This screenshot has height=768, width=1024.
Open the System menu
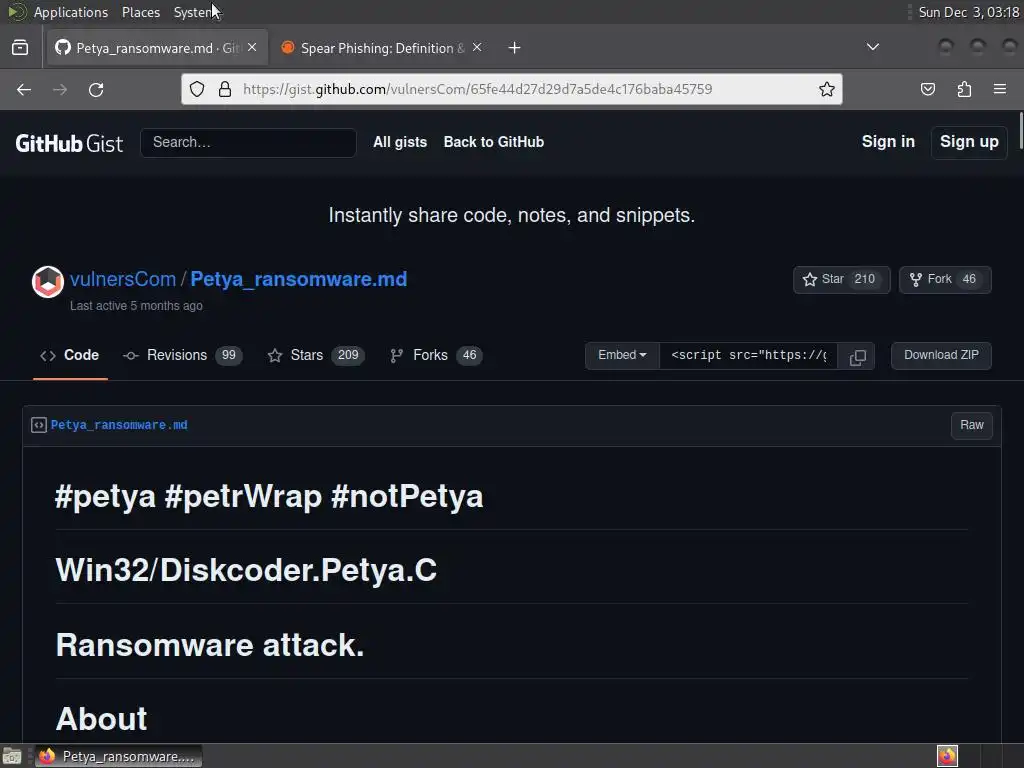click(x=194, y=12)
